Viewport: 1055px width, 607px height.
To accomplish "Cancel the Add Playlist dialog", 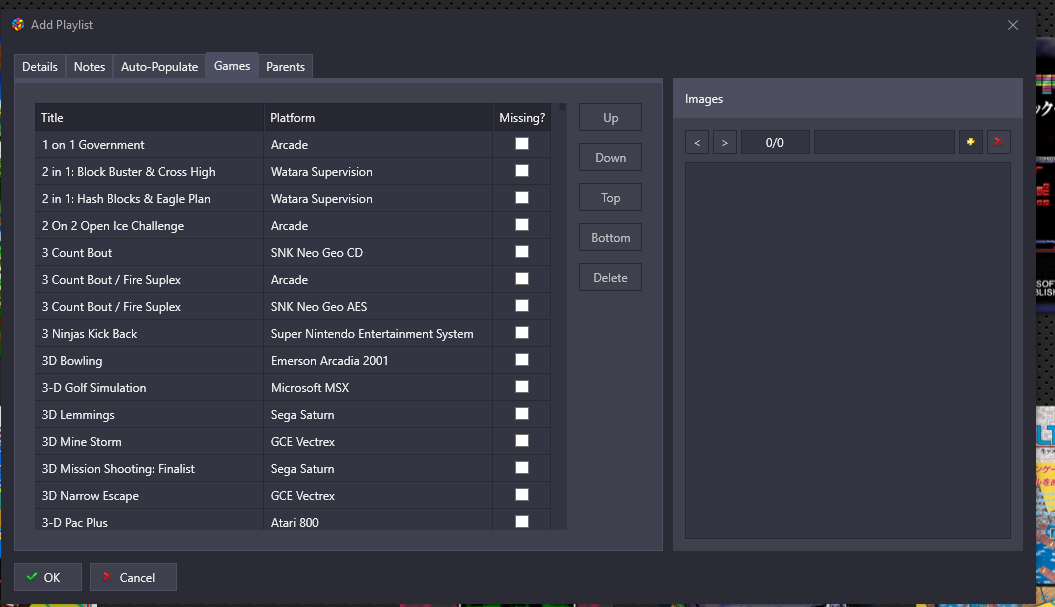I will pyautogui.click(x=133, y=577).
